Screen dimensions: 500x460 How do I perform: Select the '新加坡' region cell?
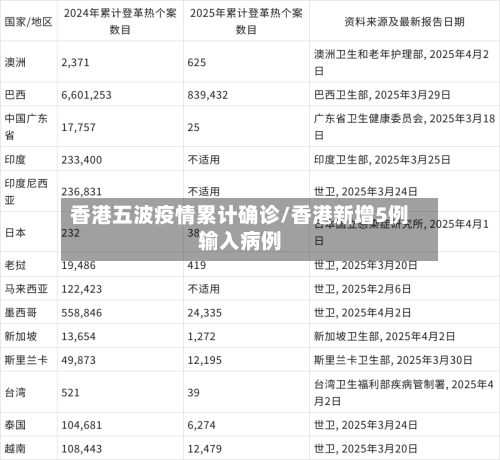[x=21, y=336]
